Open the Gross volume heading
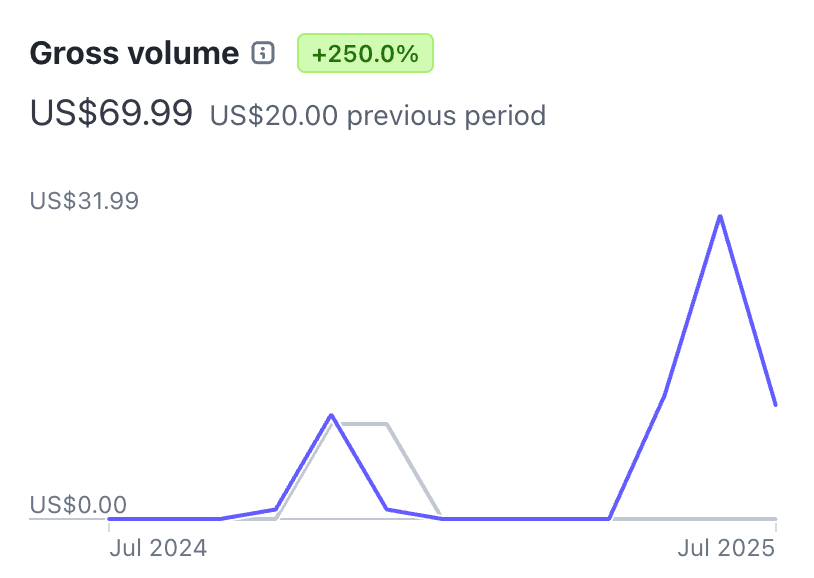 pyautogui.click(x=134, y=54)
